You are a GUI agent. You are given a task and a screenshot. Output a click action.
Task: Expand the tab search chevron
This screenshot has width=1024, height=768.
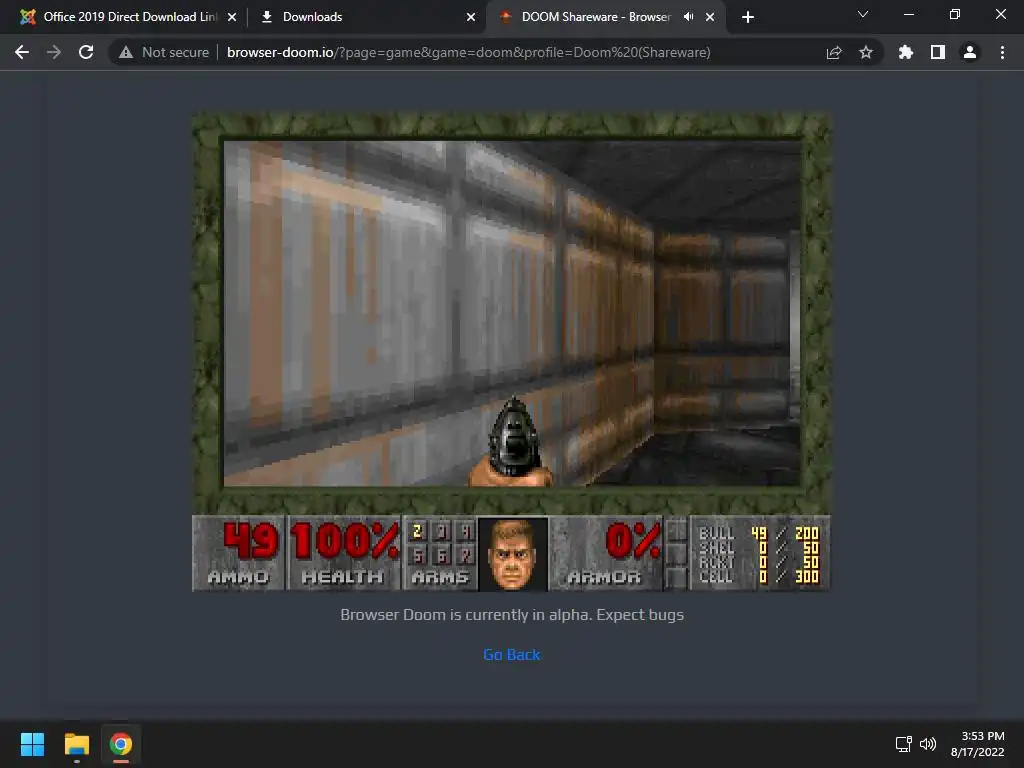tap(863, 14)
